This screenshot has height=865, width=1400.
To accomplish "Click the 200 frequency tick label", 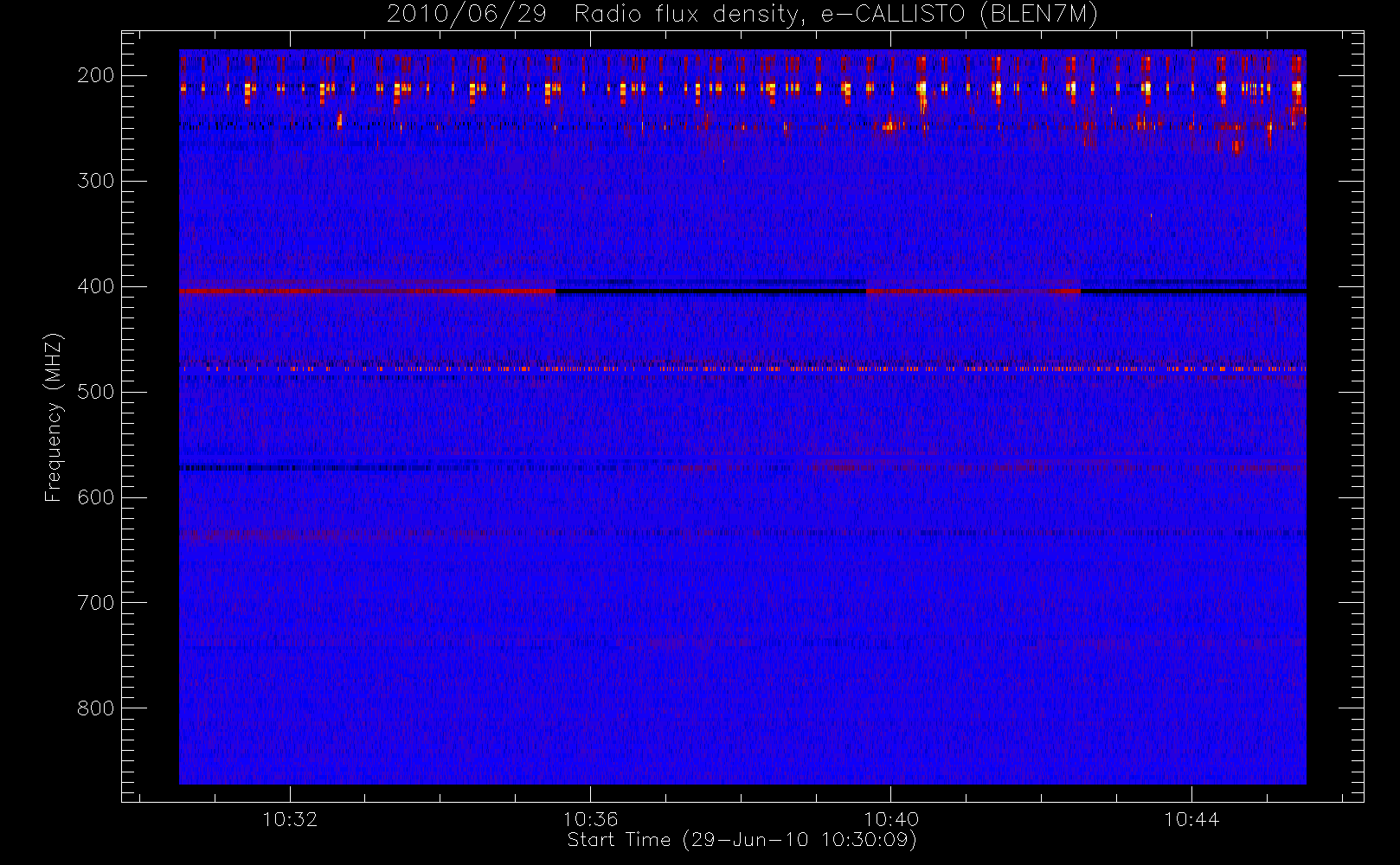I will tap(96, 75).
